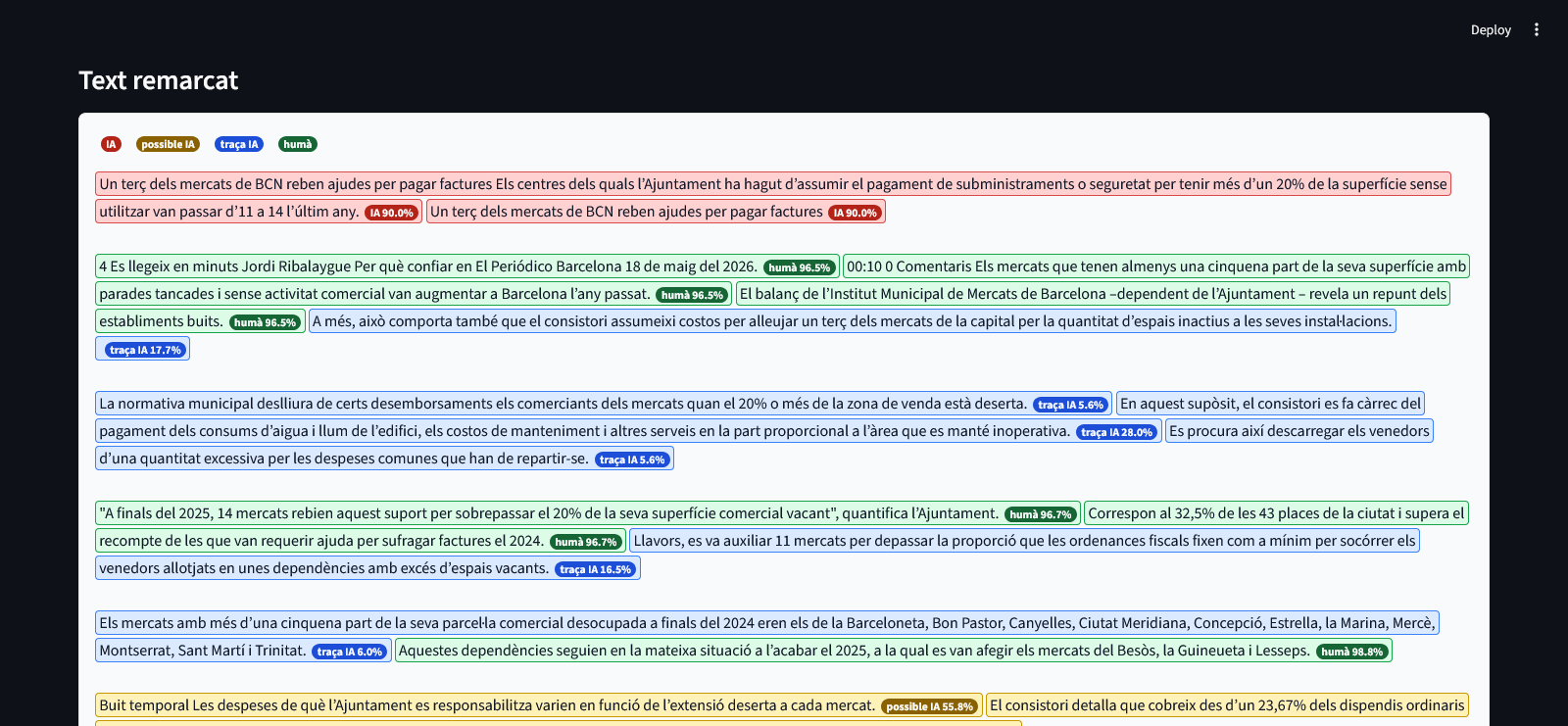This screenshot has height=726, width=1568.
Task: Click the first IA 90.0% score badge
Action: click(x=392, y=213)
